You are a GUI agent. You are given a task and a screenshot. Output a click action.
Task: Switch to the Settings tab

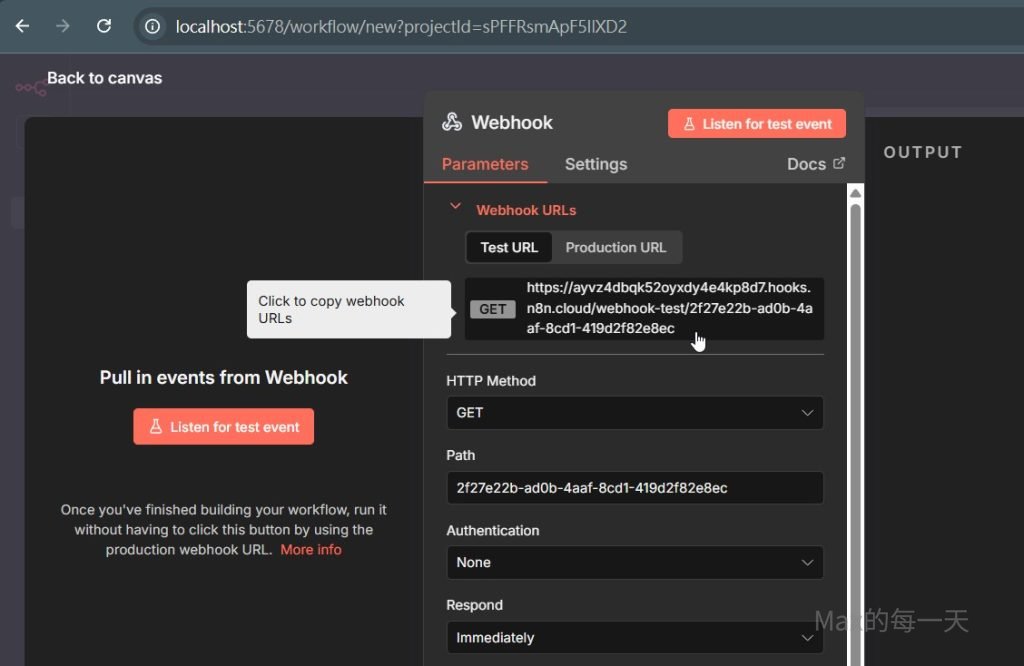[x=596, y=164]
